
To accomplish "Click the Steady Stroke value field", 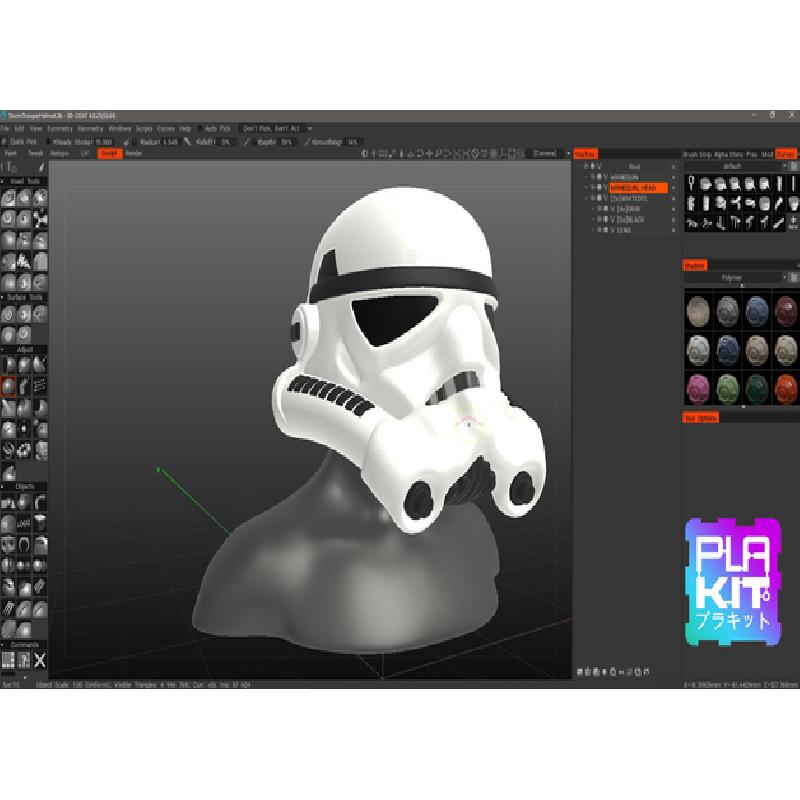I will pyautogui.click(x=104, y=142).
